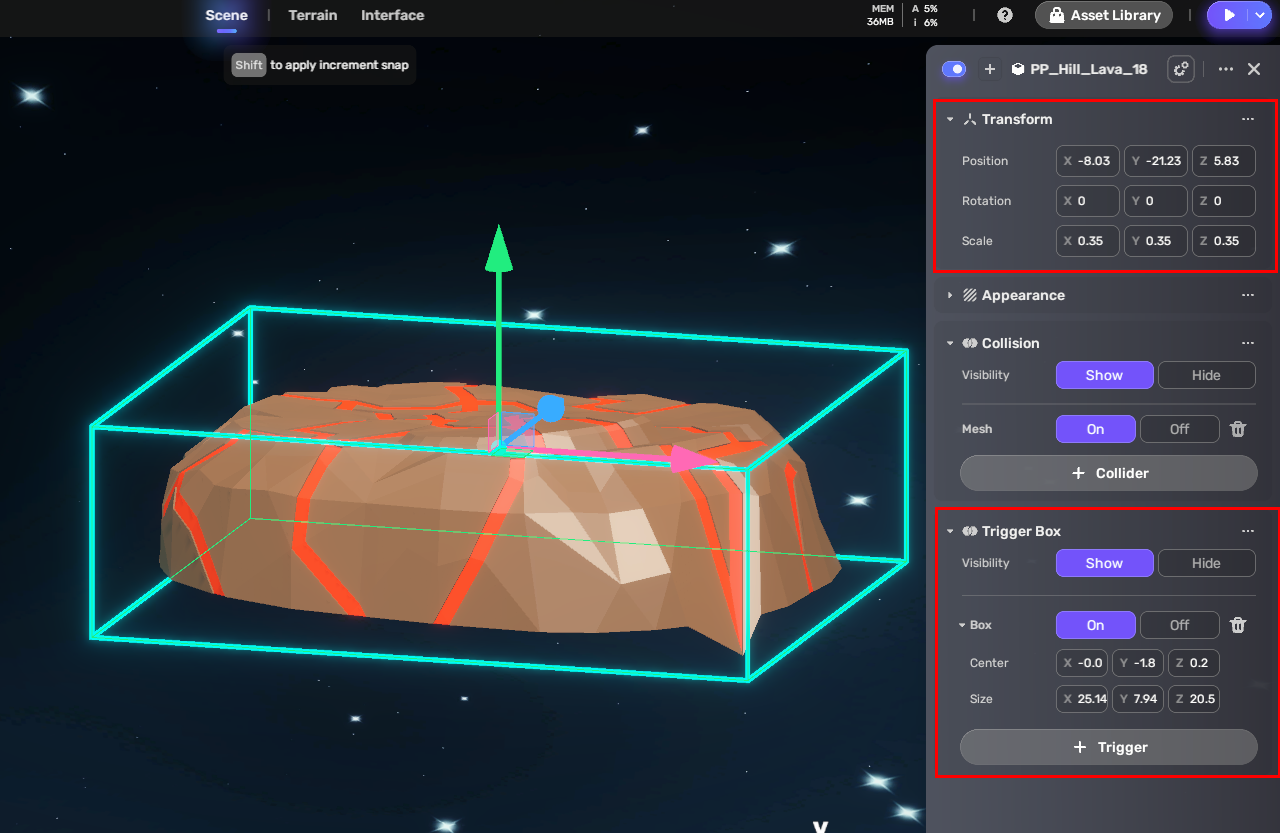Toggle the object enabled switch
The image size is (1280, 833).
point(954,69)
